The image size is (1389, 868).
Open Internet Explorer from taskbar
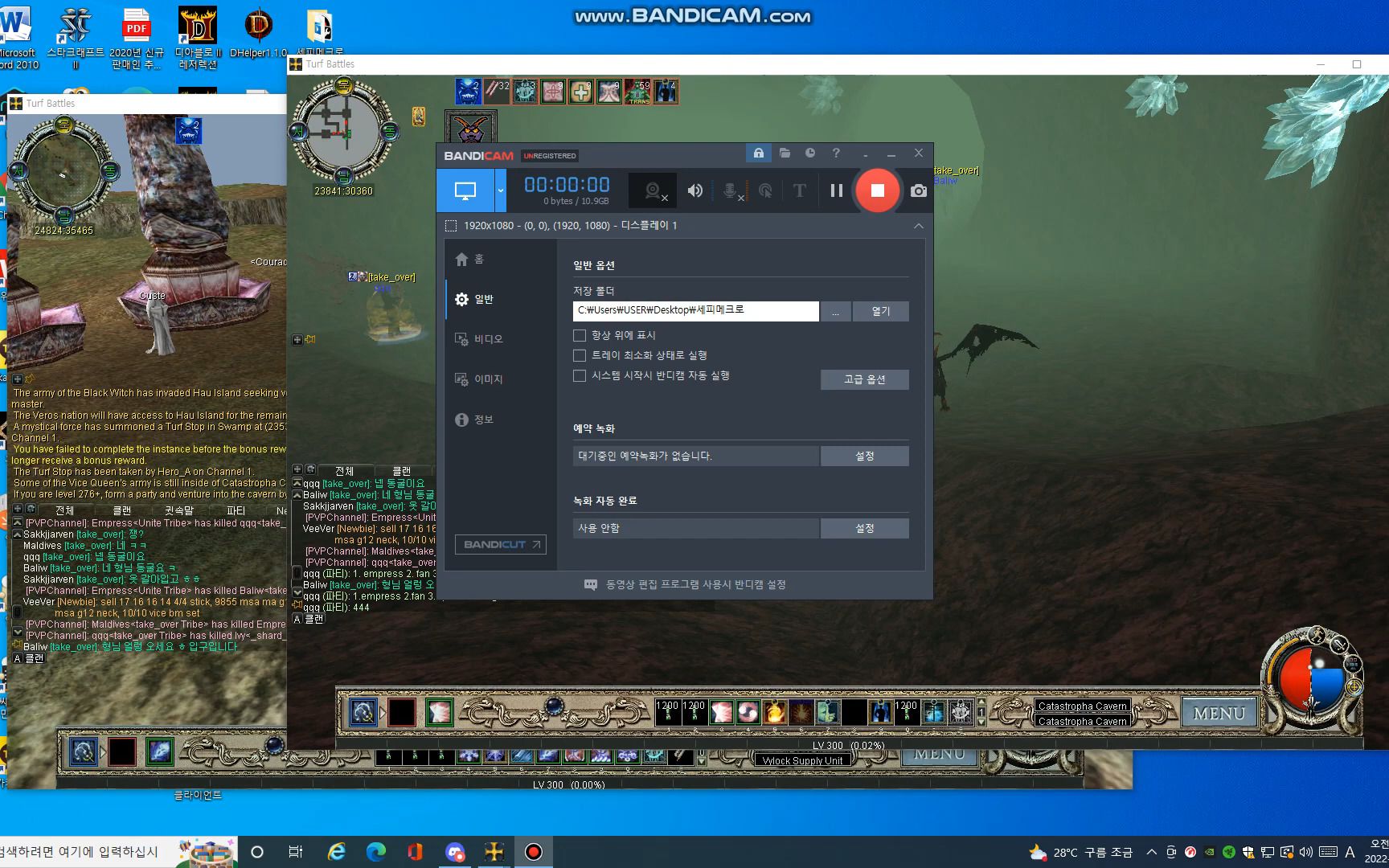(x=336, y=852)
